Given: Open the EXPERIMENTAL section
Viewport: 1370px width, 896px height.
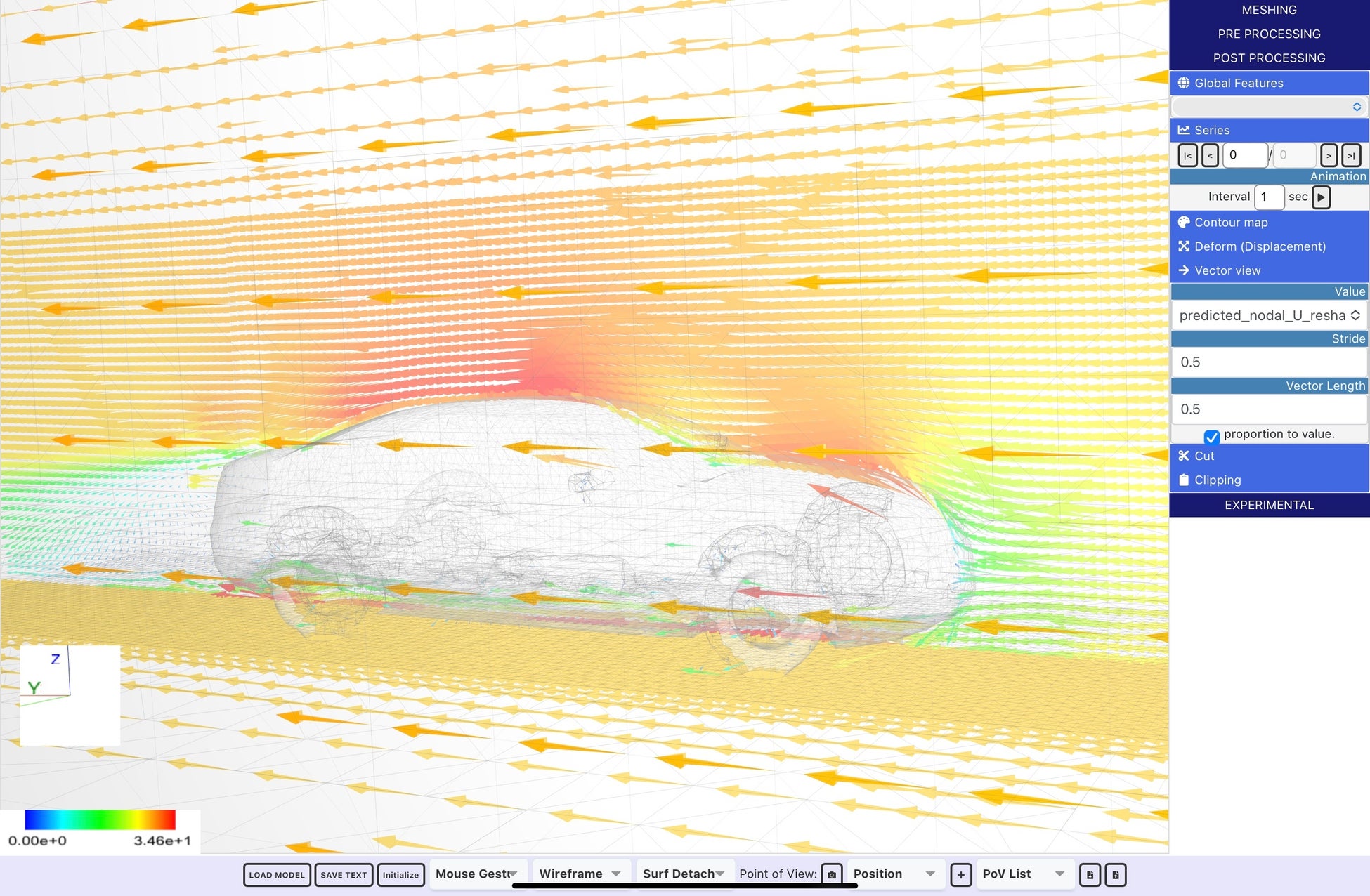Looking at the screenshot, I should point(1269,505).
